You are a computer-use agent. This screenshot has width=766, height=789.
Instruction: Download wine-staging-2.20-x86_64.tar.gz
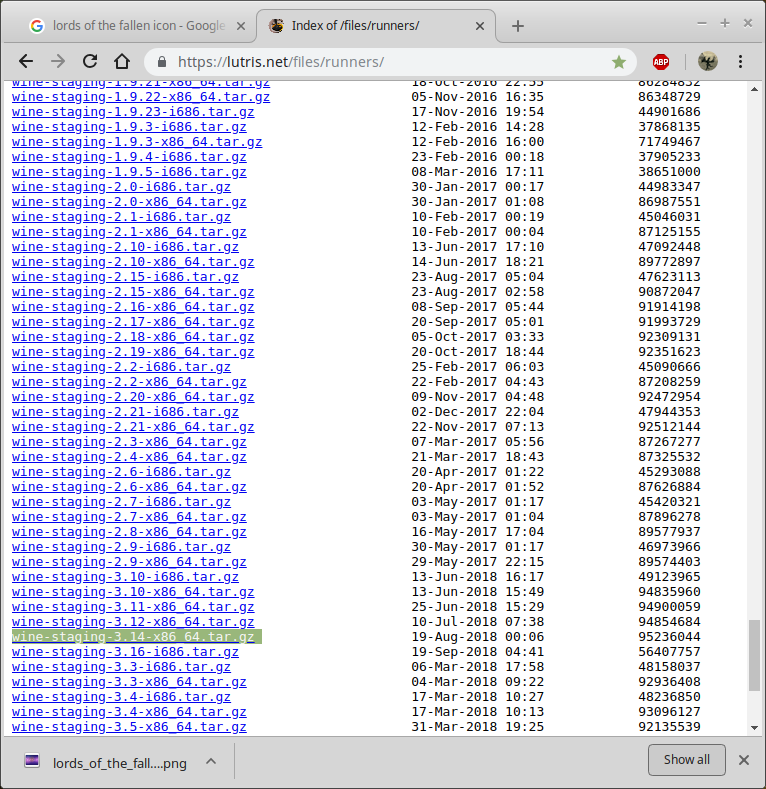pos(133,397)
